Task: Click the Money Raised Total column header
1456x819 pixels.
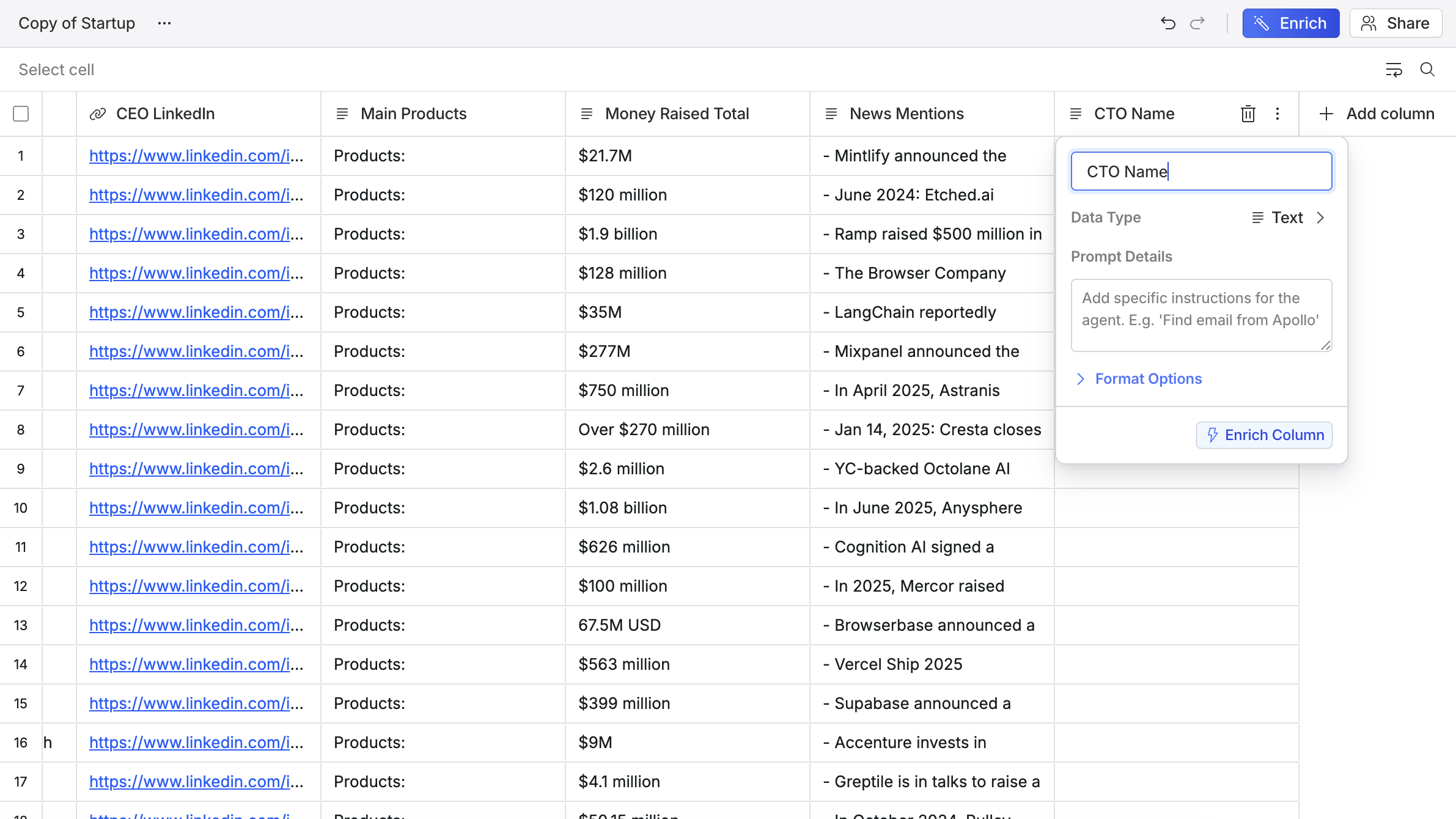Action: 677,114
